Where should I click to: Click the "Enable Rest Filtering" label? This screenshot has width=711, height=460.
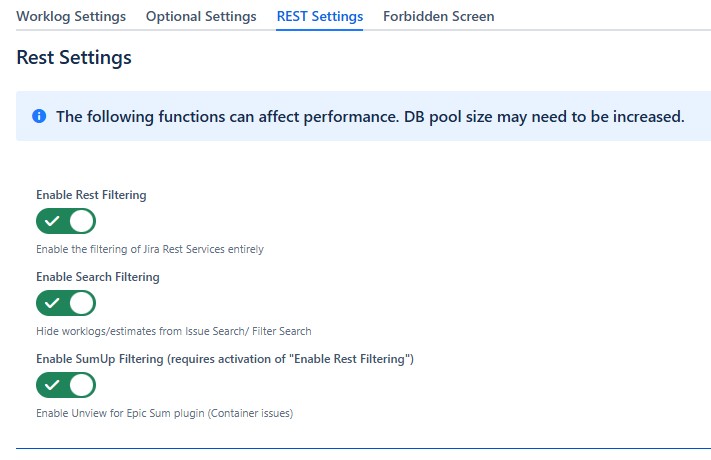click(91, 195)
